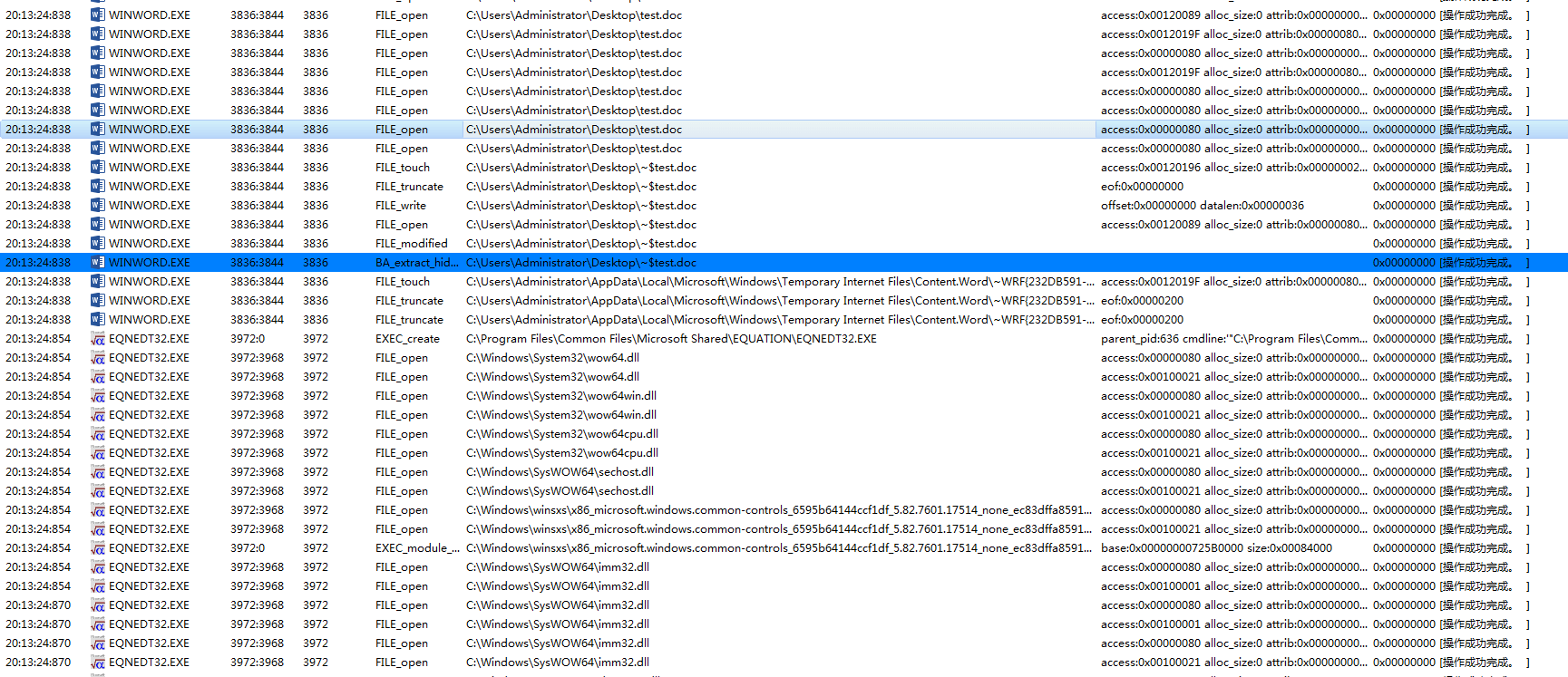Click the winsxs common-controls path on the FILE_open access:0x00000080 row
1568x677 pixels.
(779, 509)
